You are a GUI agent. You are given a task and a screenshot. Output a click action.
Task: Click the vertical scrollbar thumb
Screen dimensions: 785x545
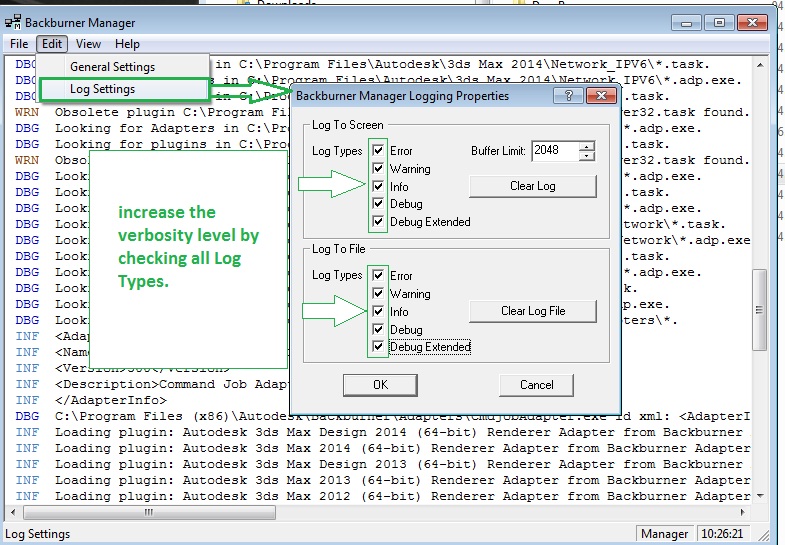point(760,310)
